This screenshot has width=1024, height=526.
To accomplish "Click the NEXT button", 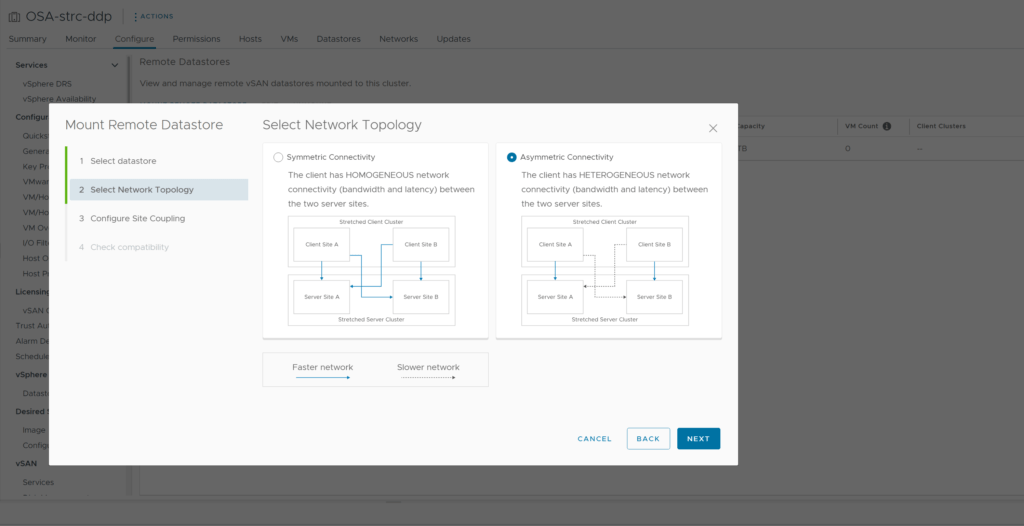I will pos(698,438).
